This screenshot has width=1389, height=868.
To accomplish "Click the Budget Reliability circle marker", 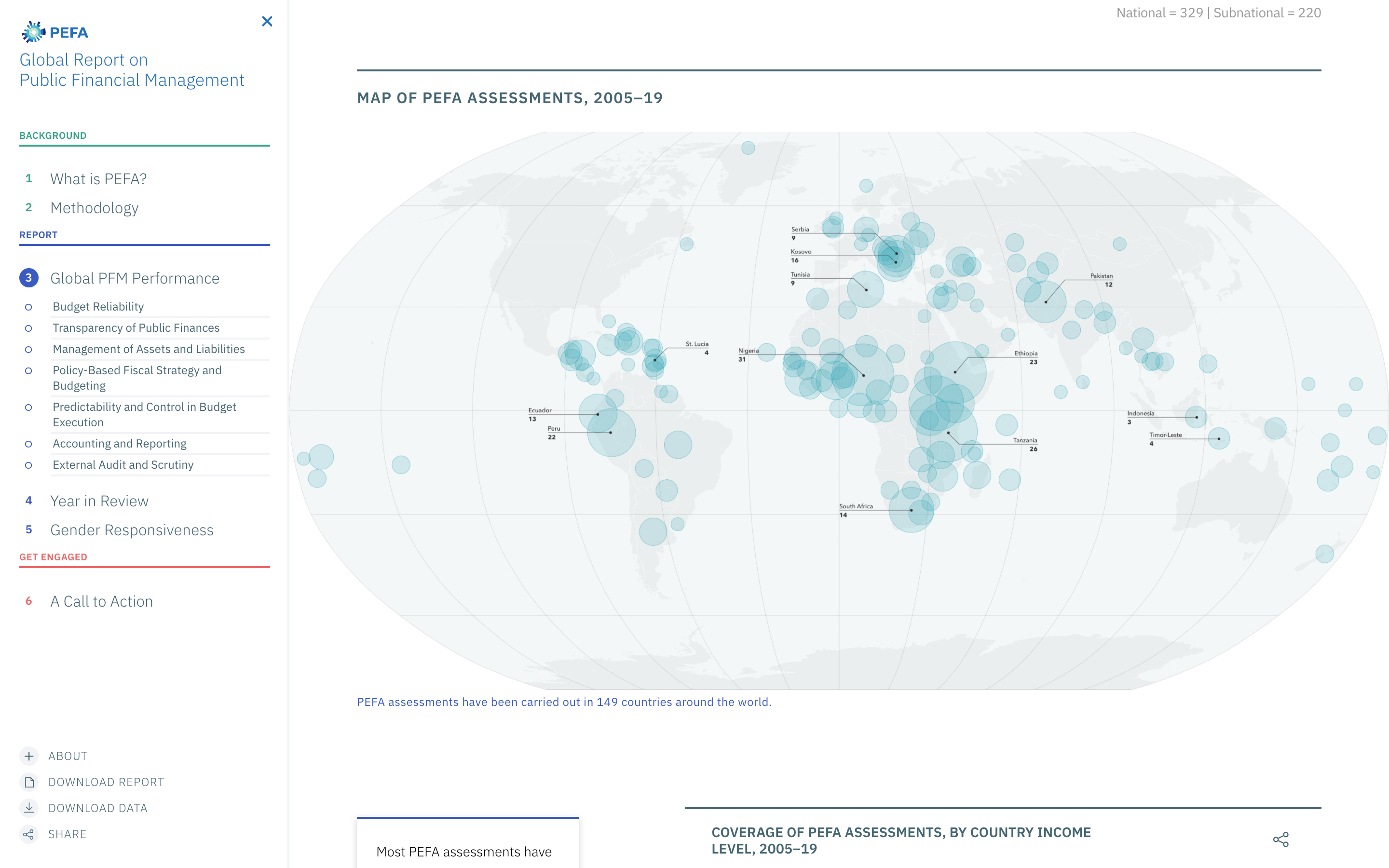I will 28,307.
